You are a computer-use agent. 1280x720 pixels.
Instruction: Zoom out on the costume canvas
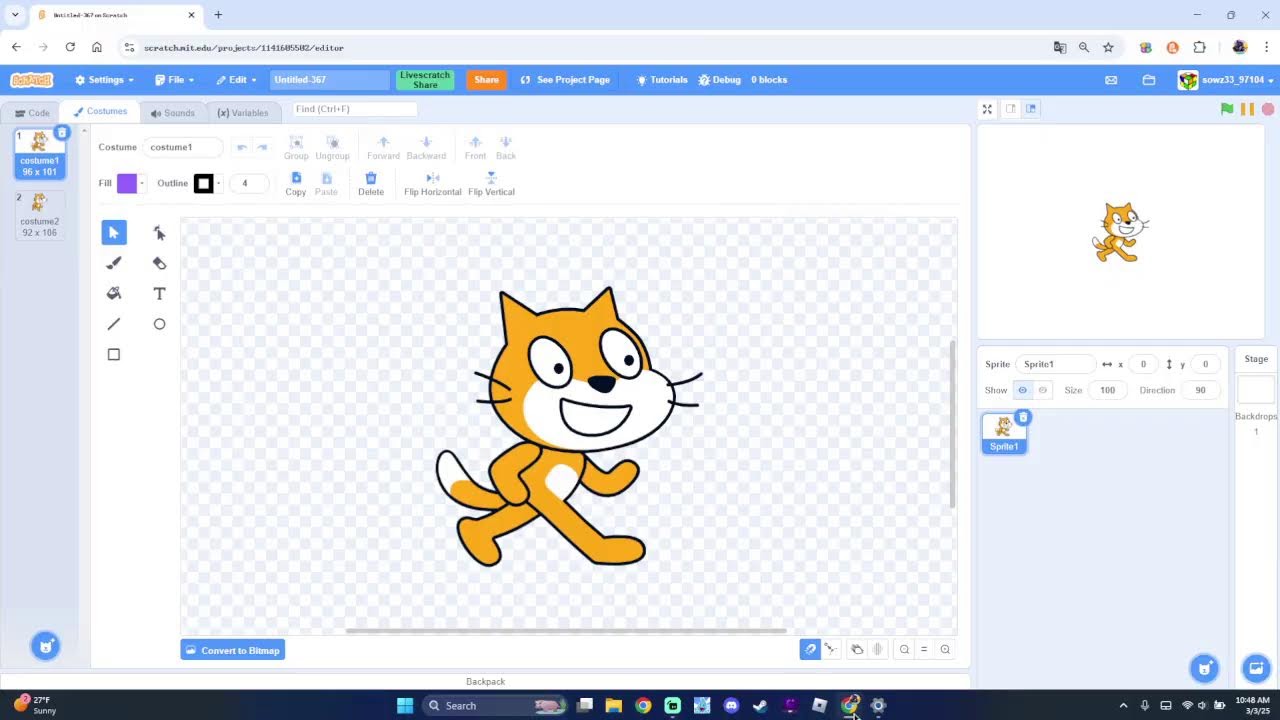904,650
